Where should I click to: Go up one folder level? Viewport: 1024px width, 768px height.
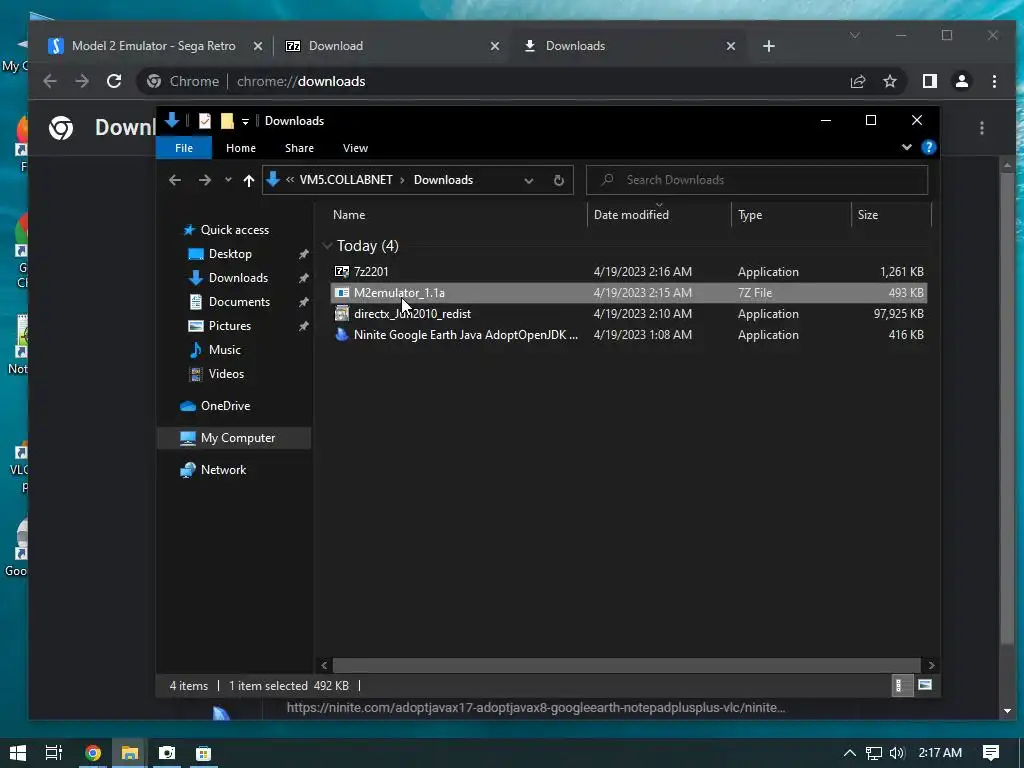[x=249, y=180]
